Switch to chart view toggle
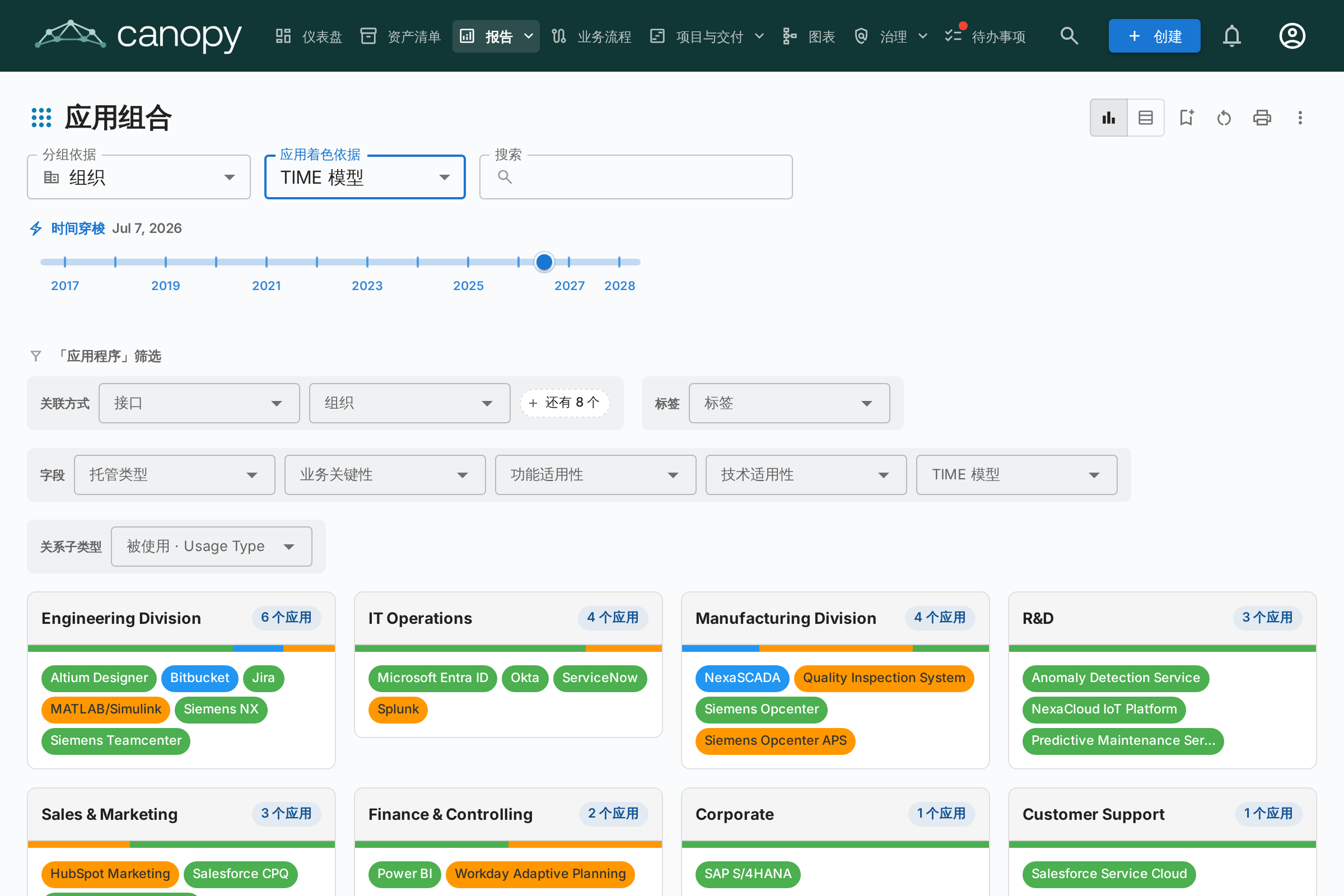1344x896 pixels. tap(1109, 118)
